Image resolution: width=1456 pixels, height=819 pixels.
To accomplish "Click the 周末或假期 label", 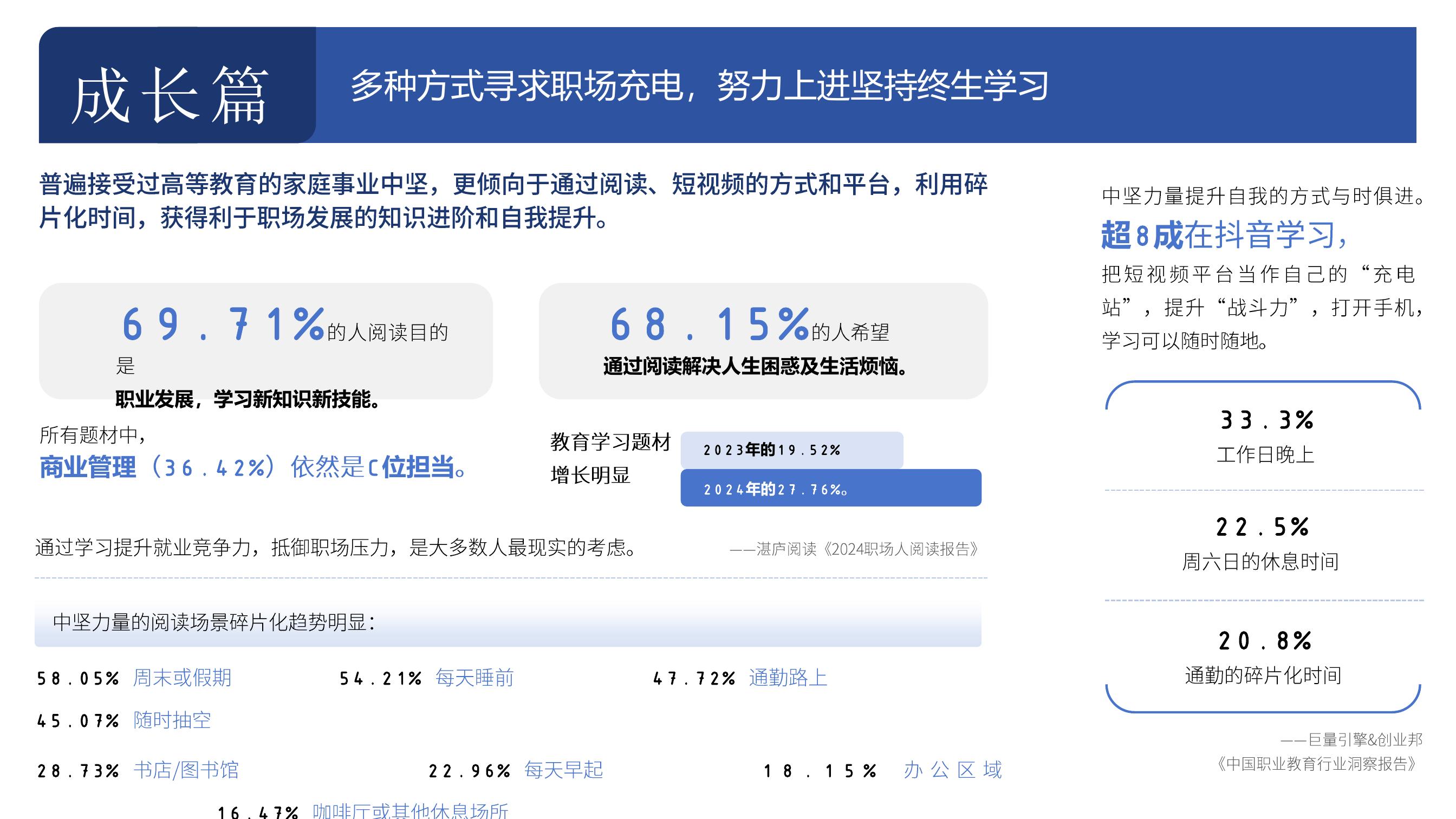I will pos(182,677).
